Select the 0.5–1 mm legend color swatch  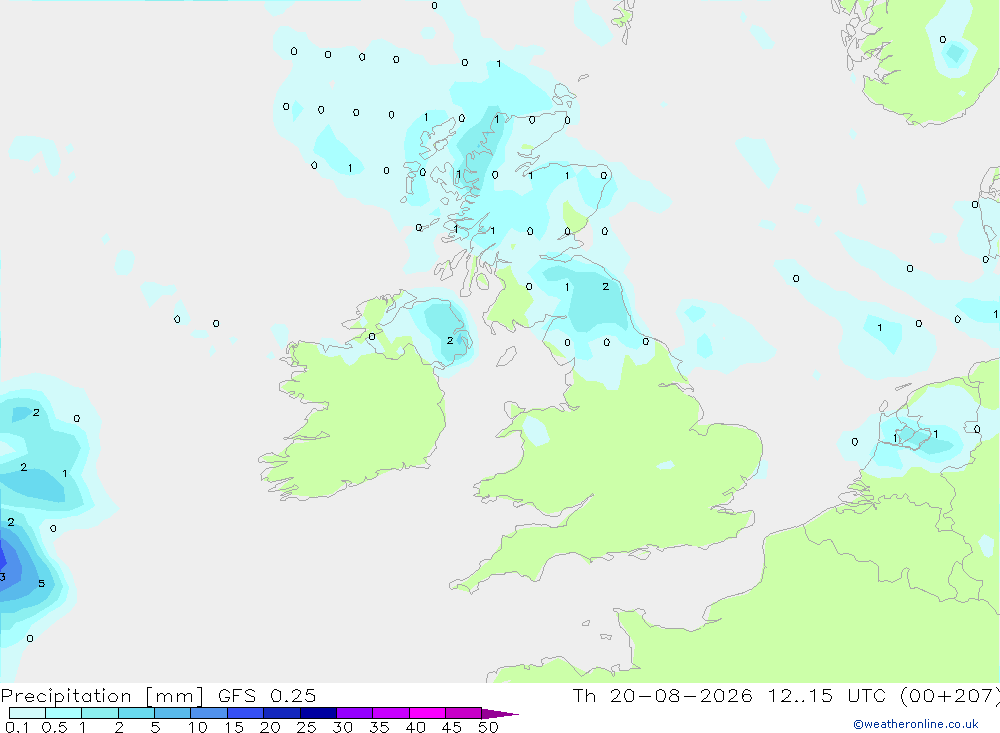point(63,713)
